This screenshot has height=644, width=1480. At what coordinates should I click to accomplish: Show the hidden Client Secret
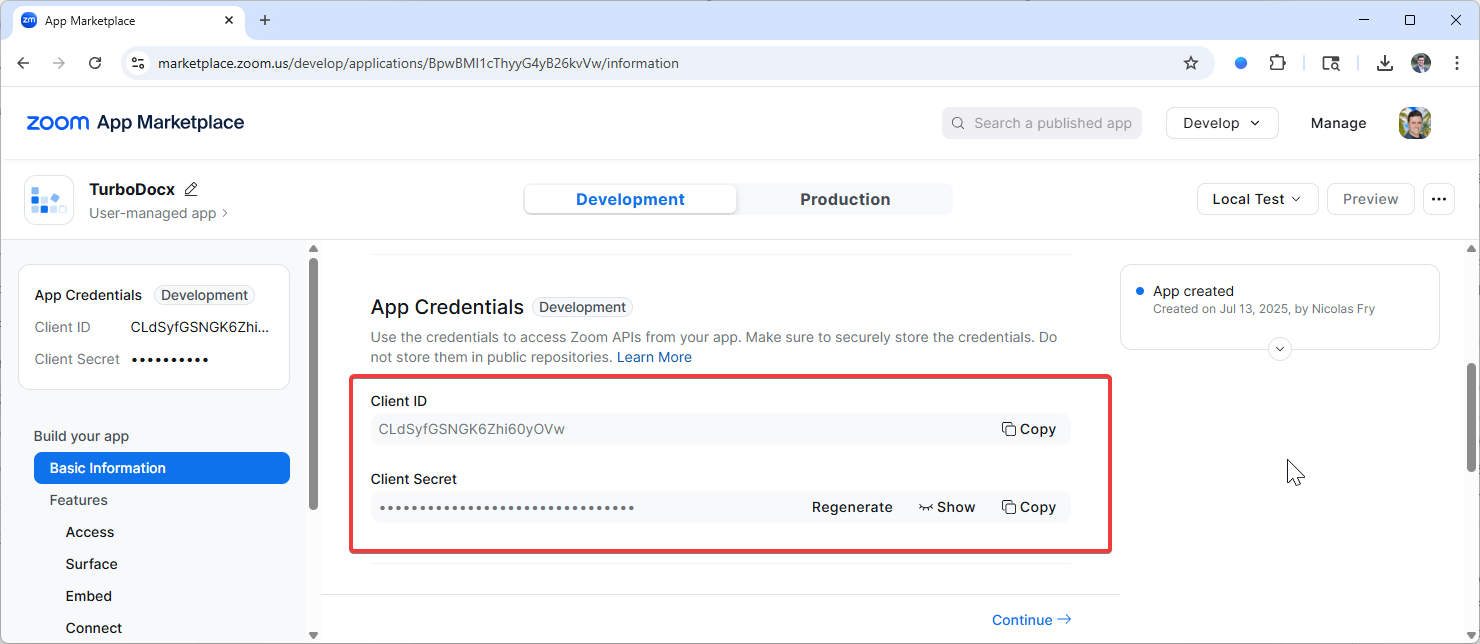947,507
